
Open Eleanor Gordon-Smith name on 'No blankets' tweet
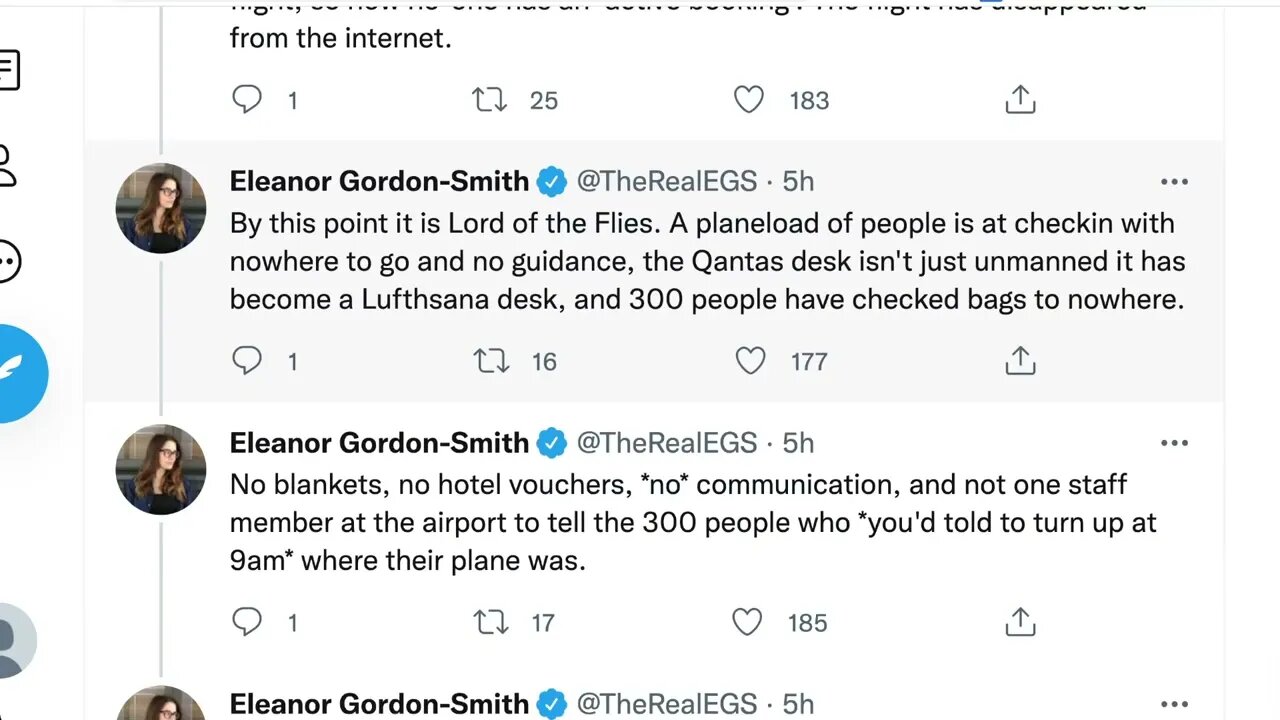pos(379,442)
